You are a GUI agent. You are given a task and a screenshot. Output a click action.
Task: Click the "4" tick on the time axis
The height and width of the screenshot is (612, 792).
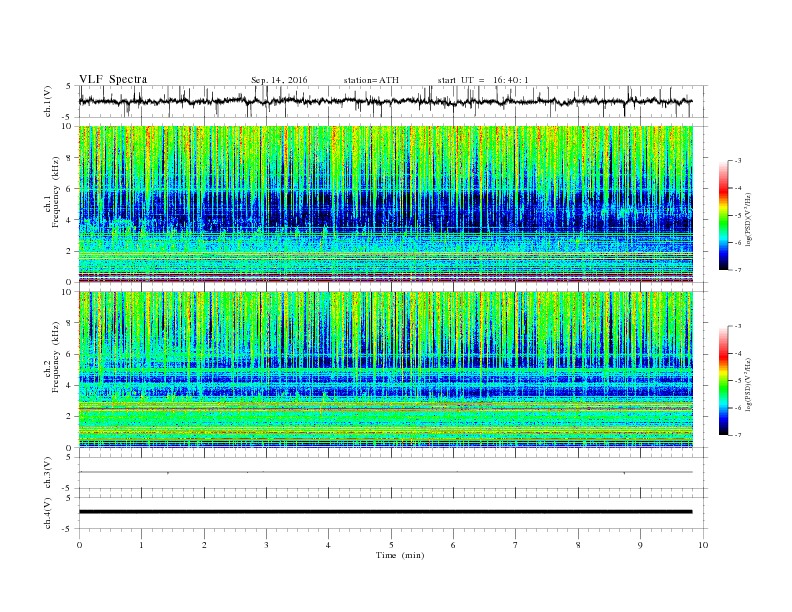point(329,545)
